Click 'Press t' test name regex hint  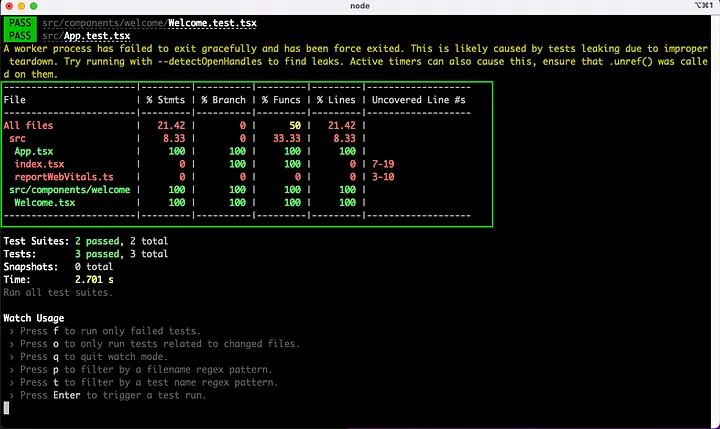149,383
